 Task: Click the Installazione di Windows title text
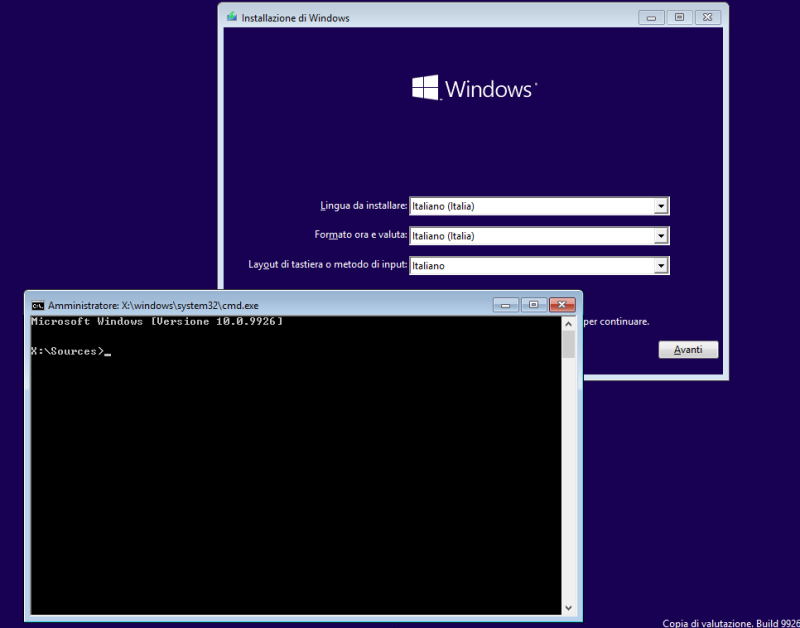click(295, 18)
